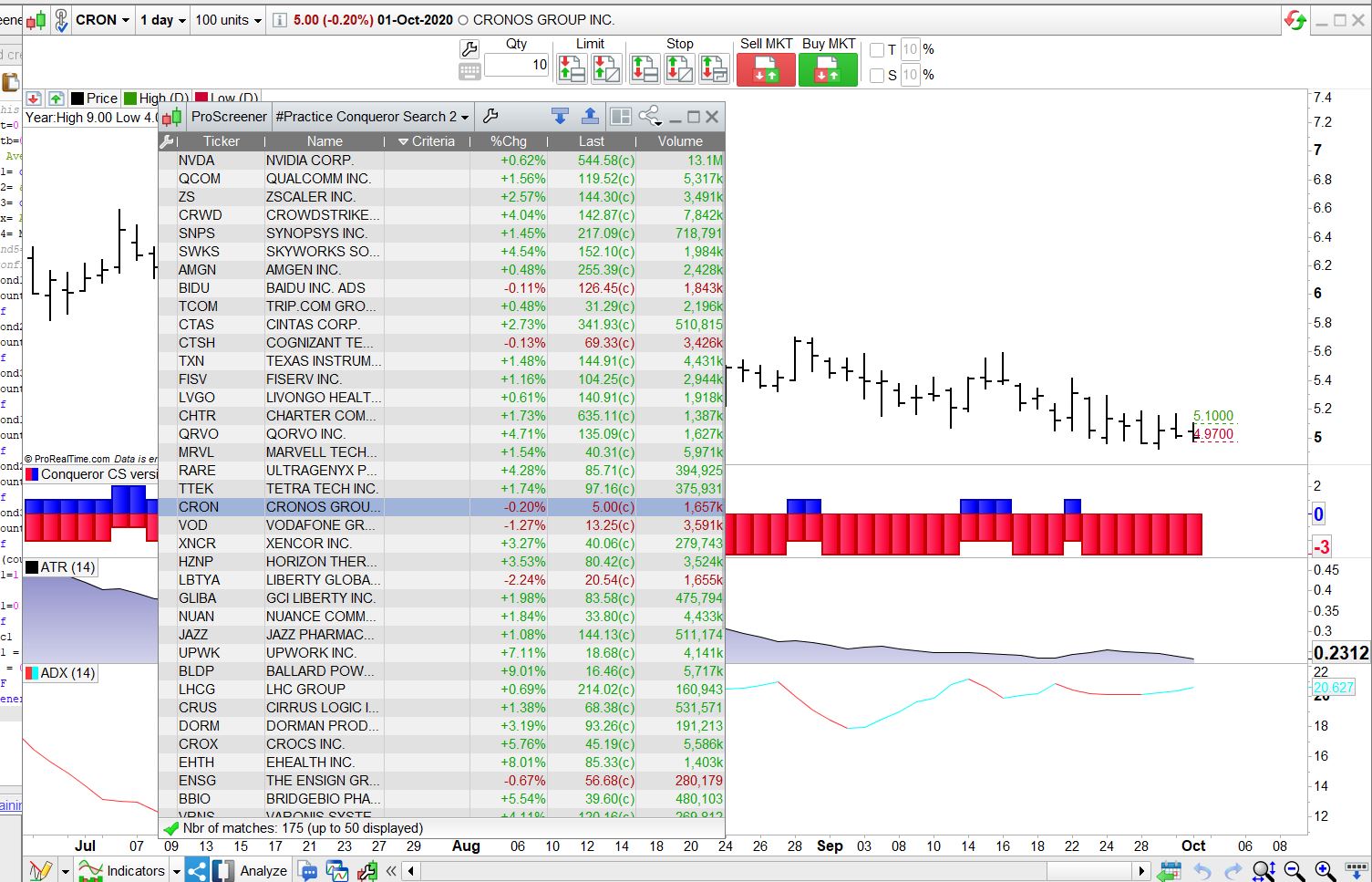Open drawing tools dropdown arrow beside pencil
Image resolution: width=1372 pixels, height=882 pixels.
(x=66, y=872)
